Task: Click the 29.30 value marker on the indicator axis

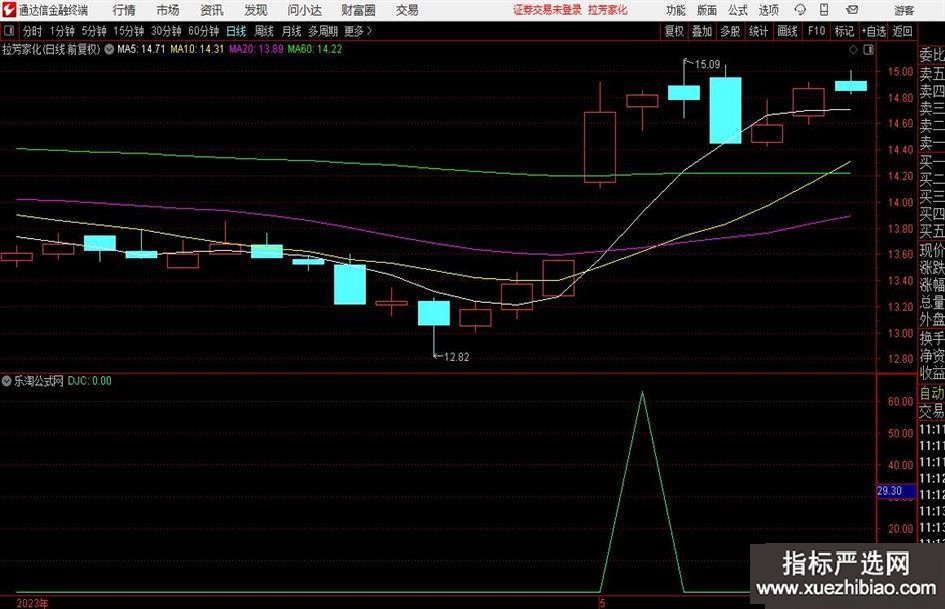Action: [889, 491]
